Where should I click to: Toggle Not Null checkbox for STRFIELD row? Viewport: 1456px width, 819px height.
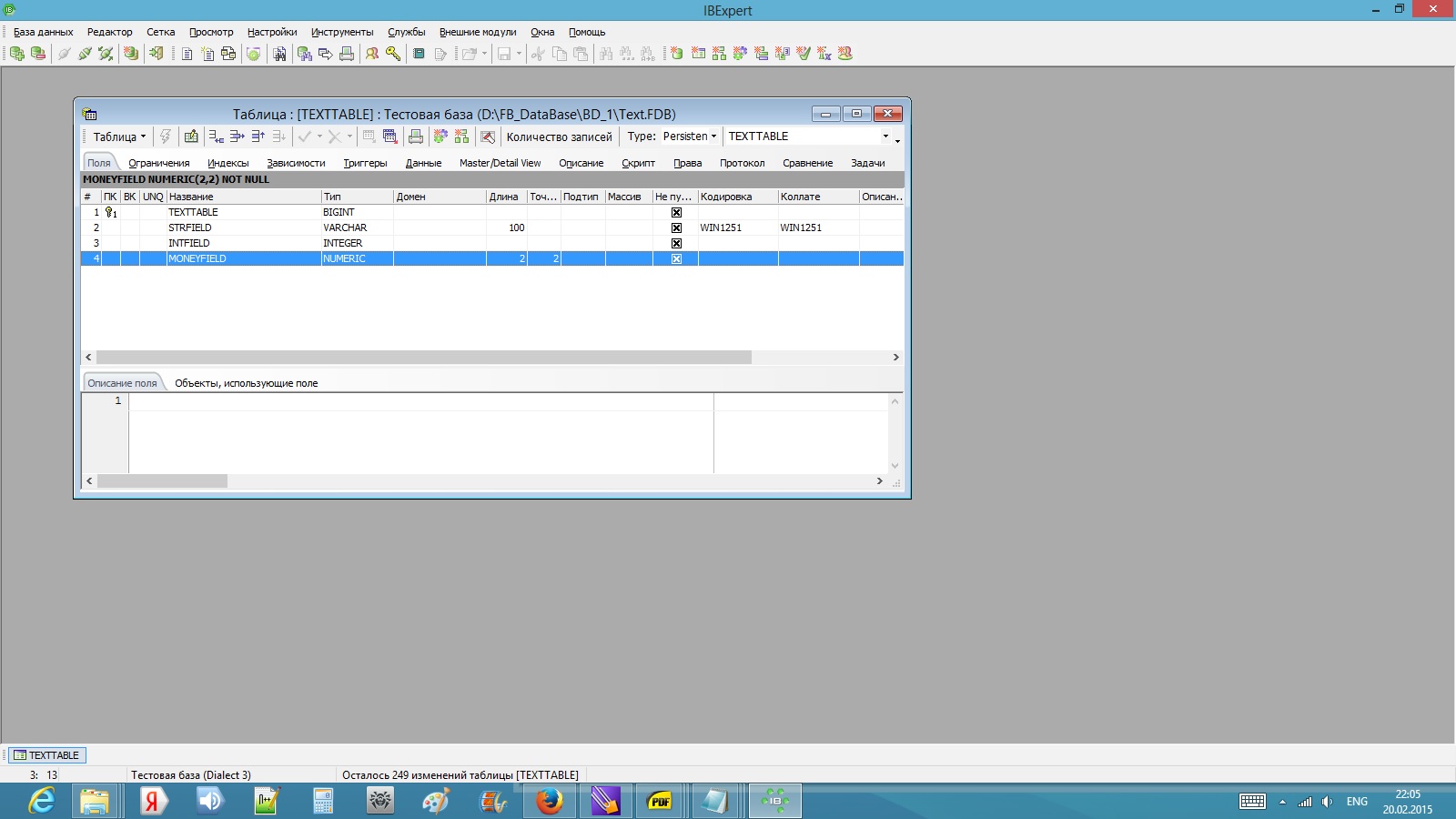tap(676, 227)
